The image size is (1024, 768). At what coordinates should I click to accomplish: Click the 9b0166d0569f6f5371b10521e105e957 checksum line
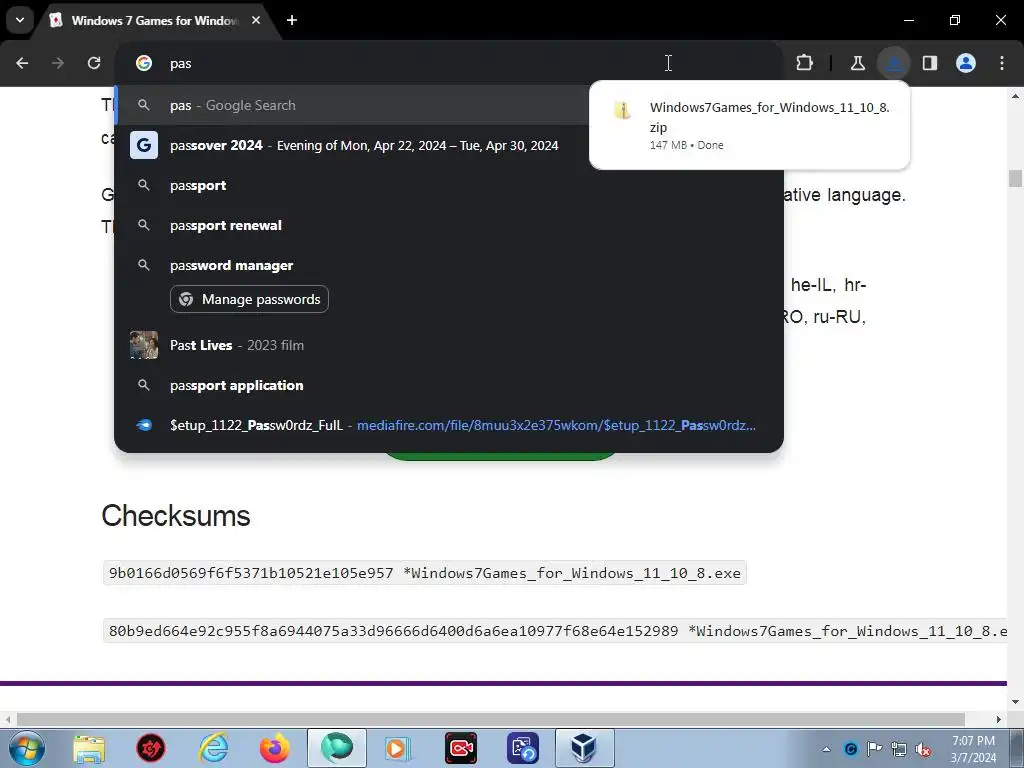pos(424,573)
